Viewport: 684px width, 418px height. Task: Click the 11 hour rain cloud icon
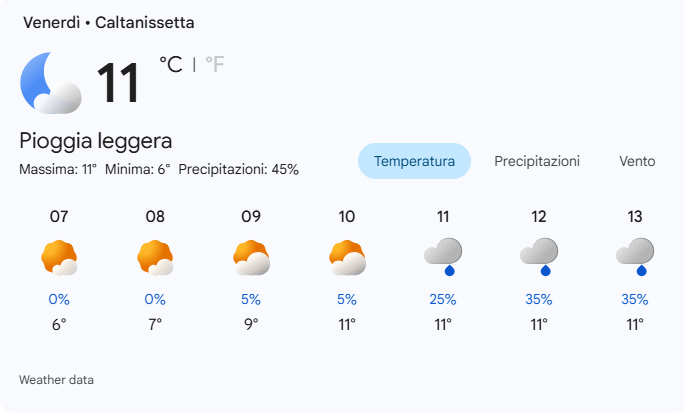coord(443,256)
